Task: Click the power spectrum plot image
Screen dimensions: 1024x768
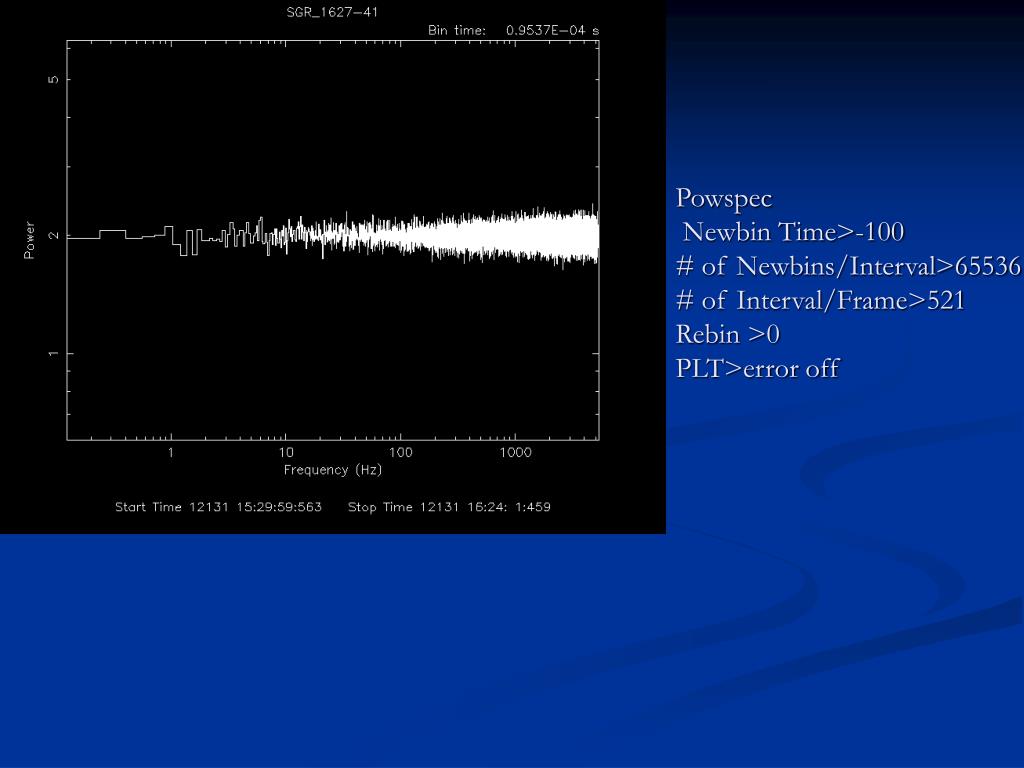Action: coord(333,267)
